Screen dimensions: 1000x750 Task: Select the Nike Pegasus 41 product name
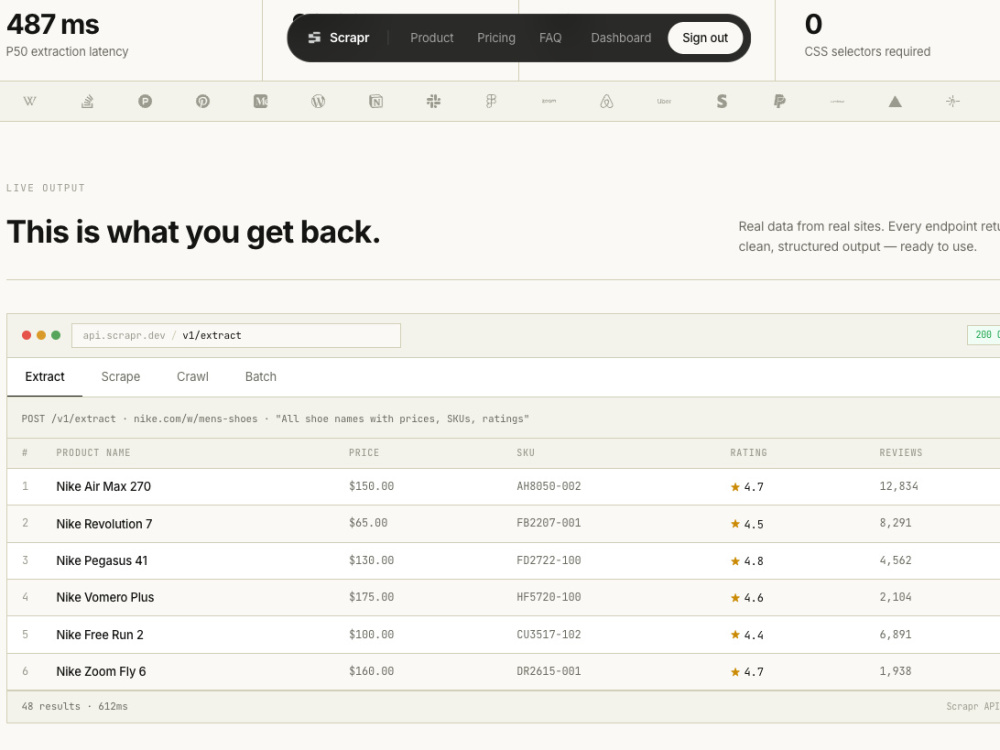coord(102,561)
